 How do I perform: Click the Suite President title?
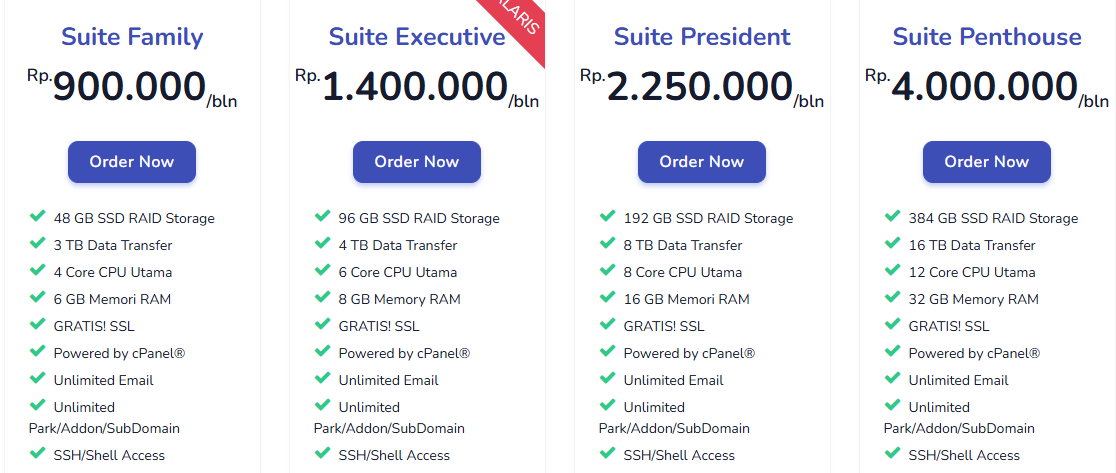pos(702,37)
